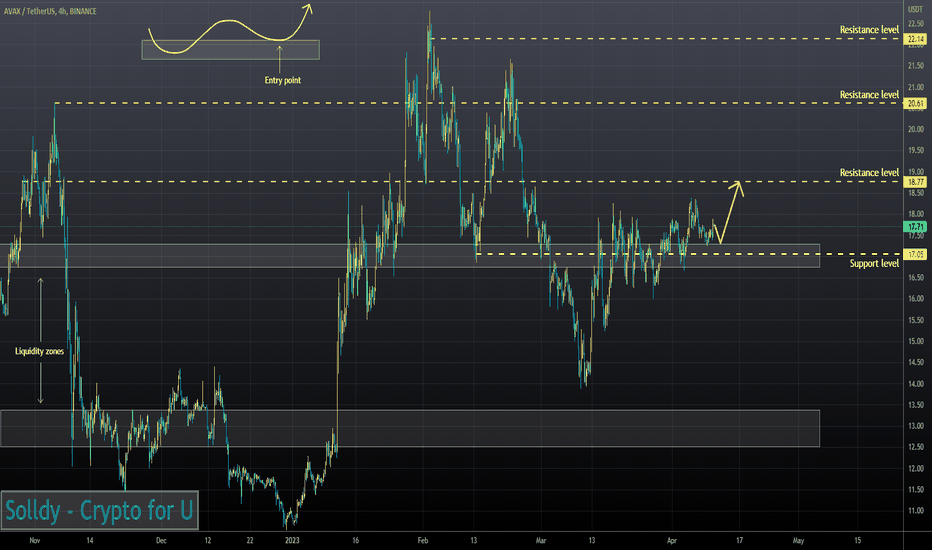Viewport: 932px width, 550px height.
Task: Select the 20.61 resistance price tag
Action: click(915, 103)
